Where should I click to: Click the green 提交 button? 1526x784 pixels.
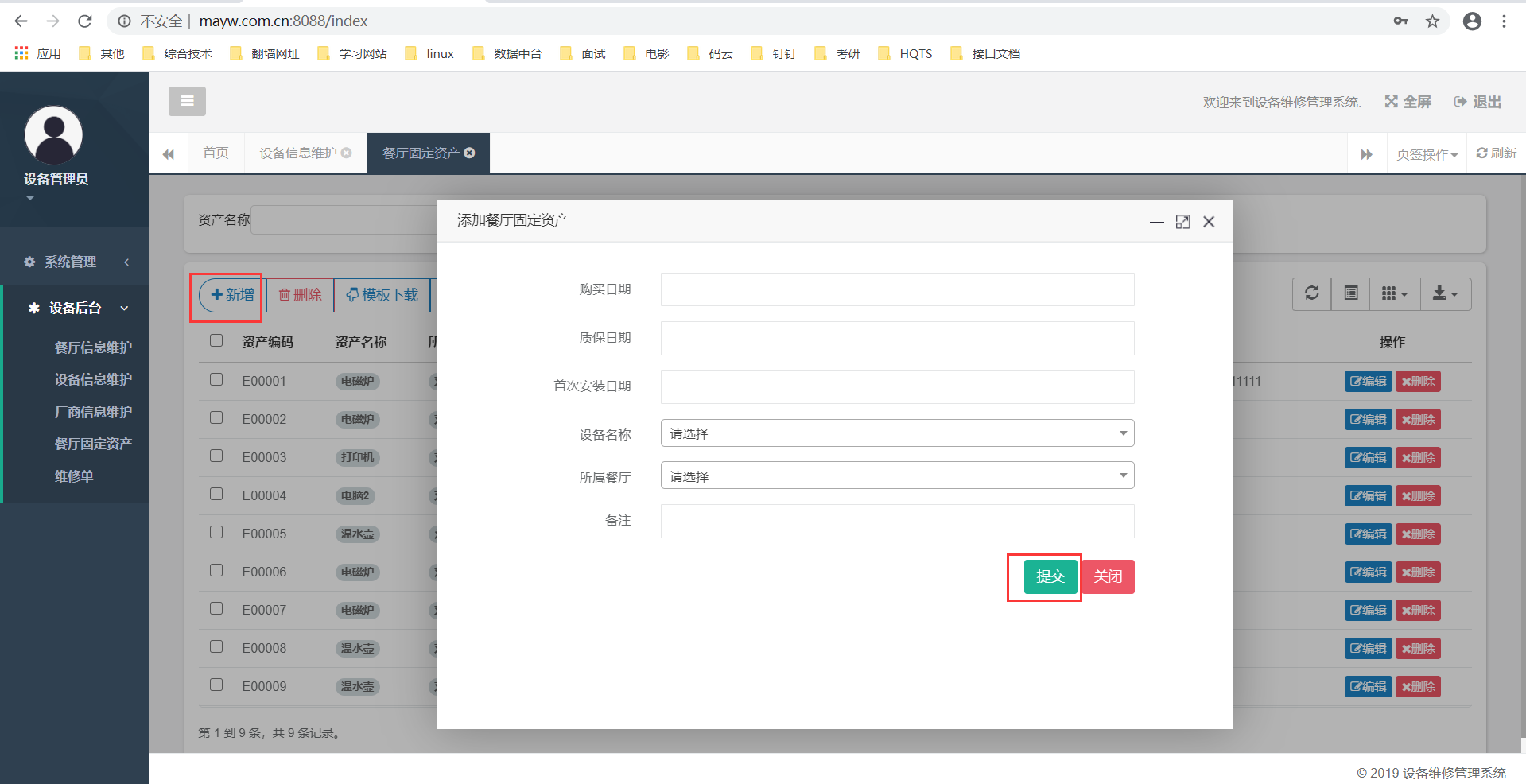click(1050, 576)
